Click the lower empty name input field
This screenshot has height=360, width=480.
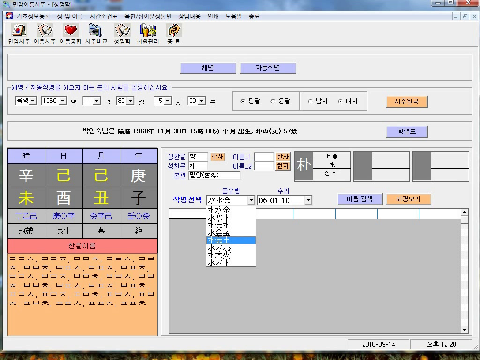click(264, 166)
